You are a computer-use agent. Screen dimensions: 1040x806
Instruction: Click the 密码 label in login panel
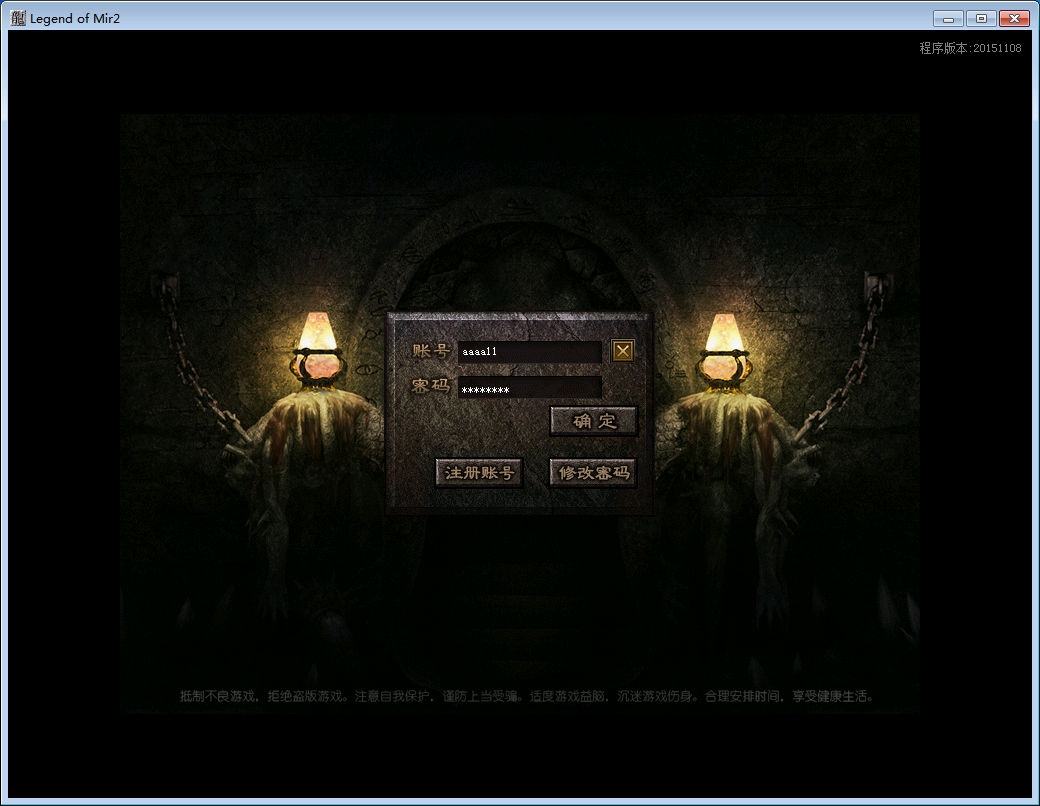pyautogui.click(x=431, y=385)
